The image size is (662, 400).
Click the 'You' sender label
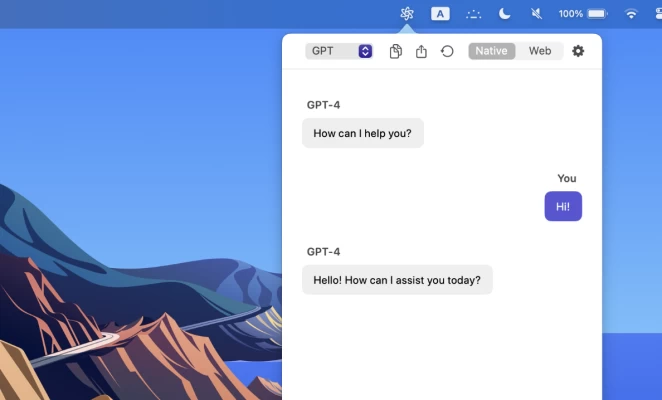click(x=567, y=178)
